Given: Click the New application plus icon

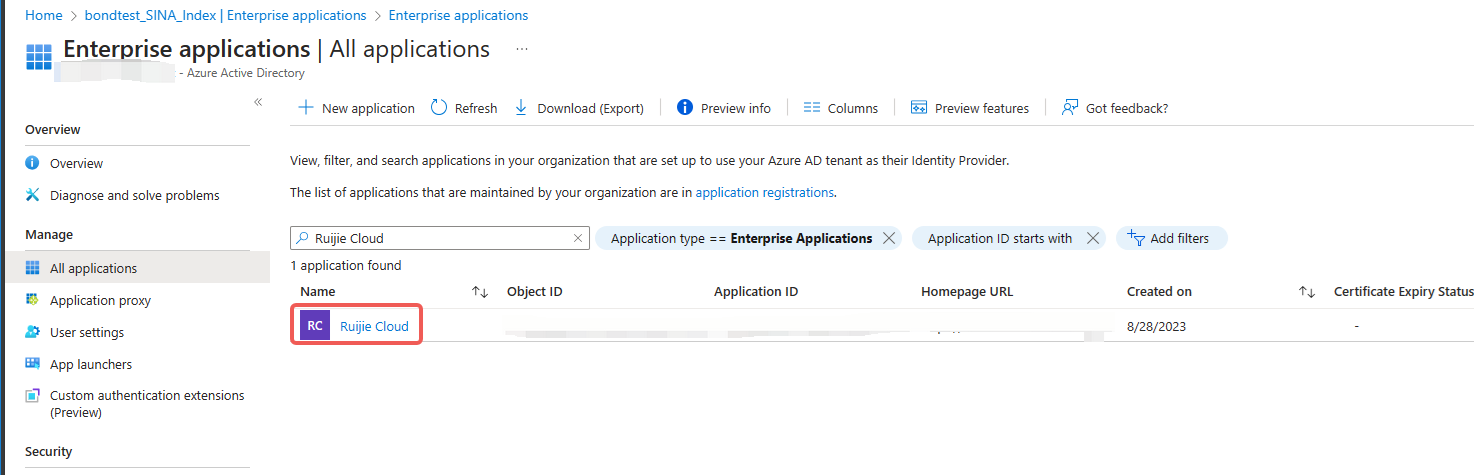Looking at the screenshot, I should pos(306,108).
